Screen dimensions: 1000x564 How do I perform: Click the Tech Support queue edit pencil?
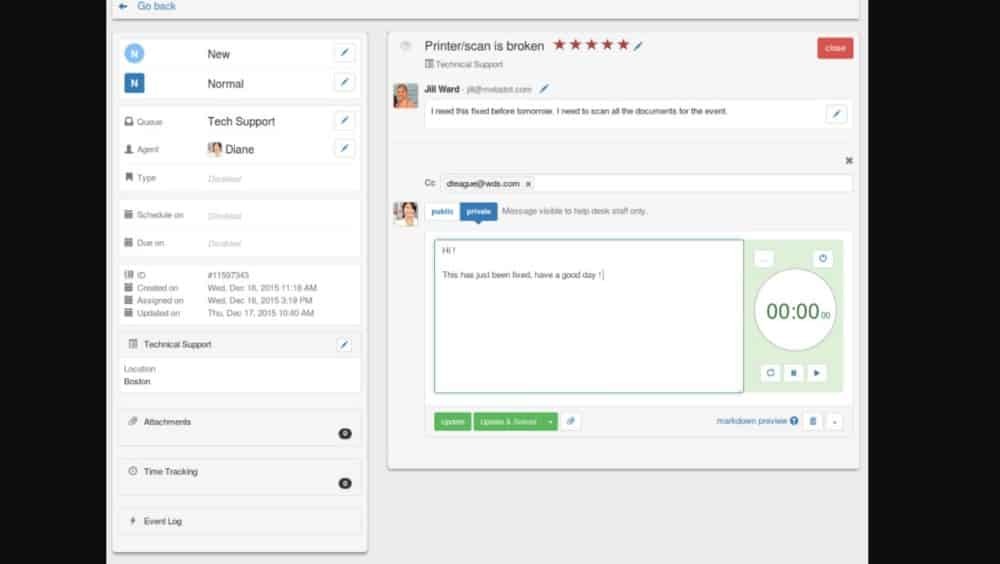pyautogui.click(x=344, y=121)
